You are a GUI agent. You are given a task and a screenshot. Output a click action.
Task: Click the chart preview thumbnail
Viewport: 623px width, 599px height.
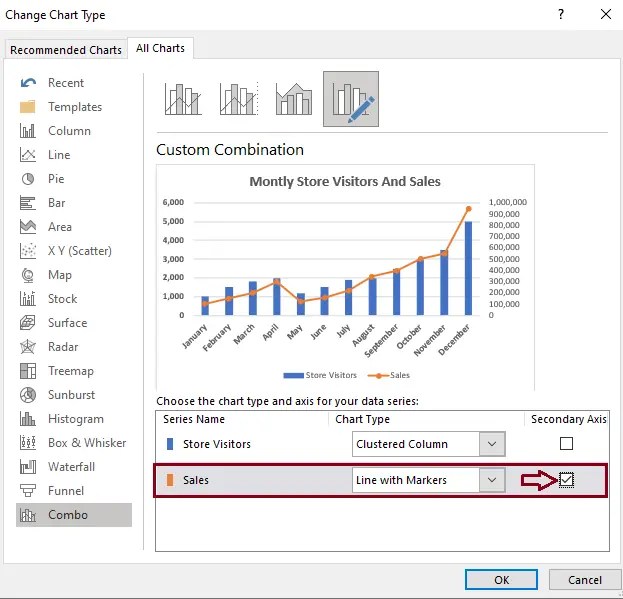tap(345, 277)
